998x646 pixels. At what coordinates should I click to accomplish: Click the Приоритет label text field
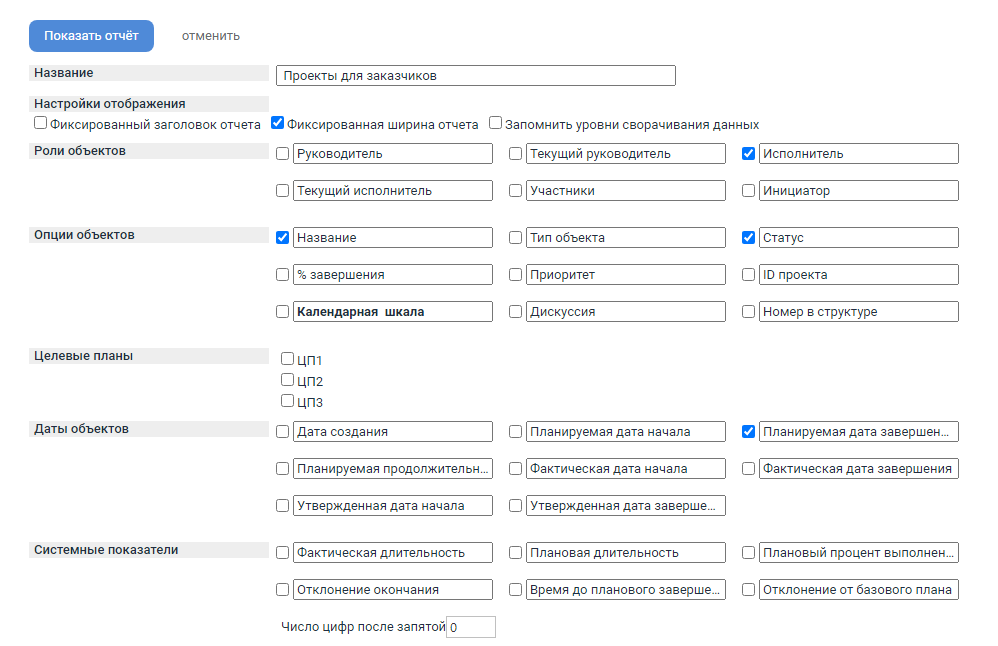625,275
